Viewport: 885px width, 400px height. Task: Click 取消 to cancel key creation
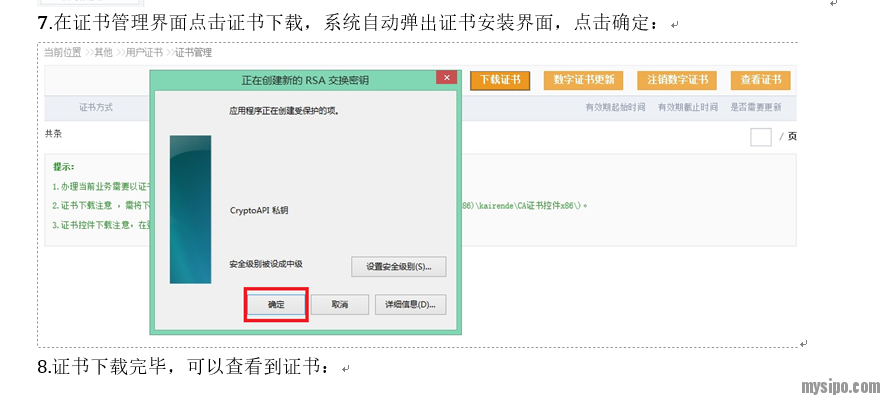(340, 304)
